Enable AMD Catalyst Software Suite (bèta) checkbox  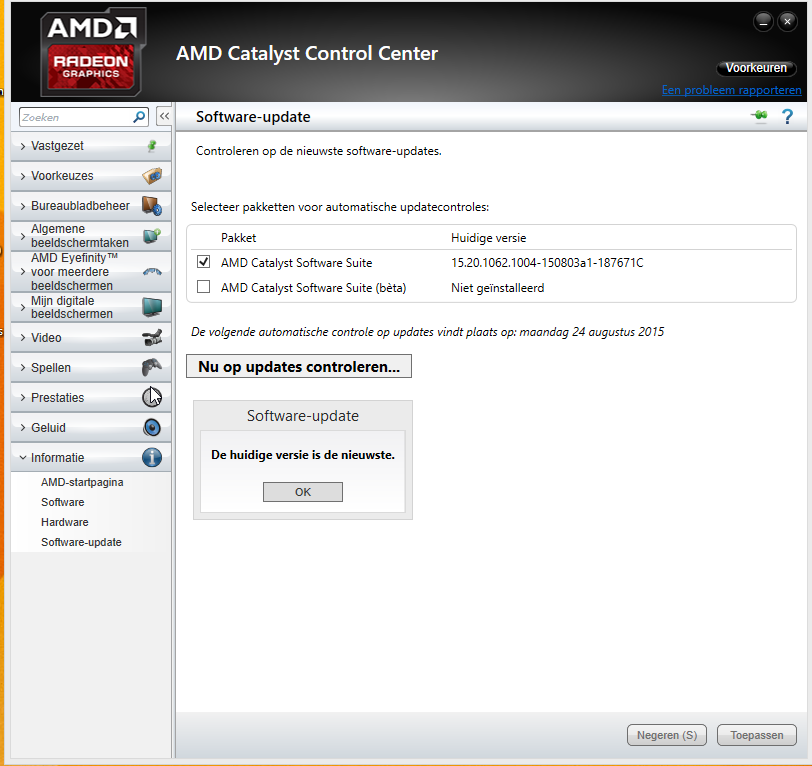[204, 286]
